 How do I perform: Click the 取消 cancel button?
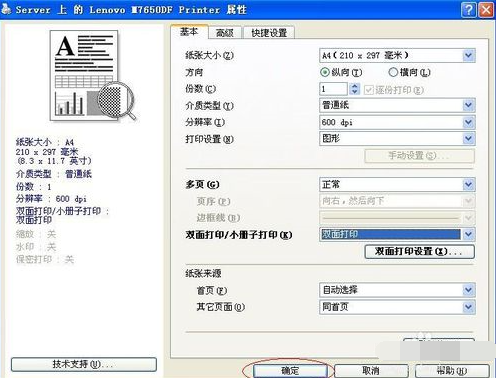[x=371, y=370]
